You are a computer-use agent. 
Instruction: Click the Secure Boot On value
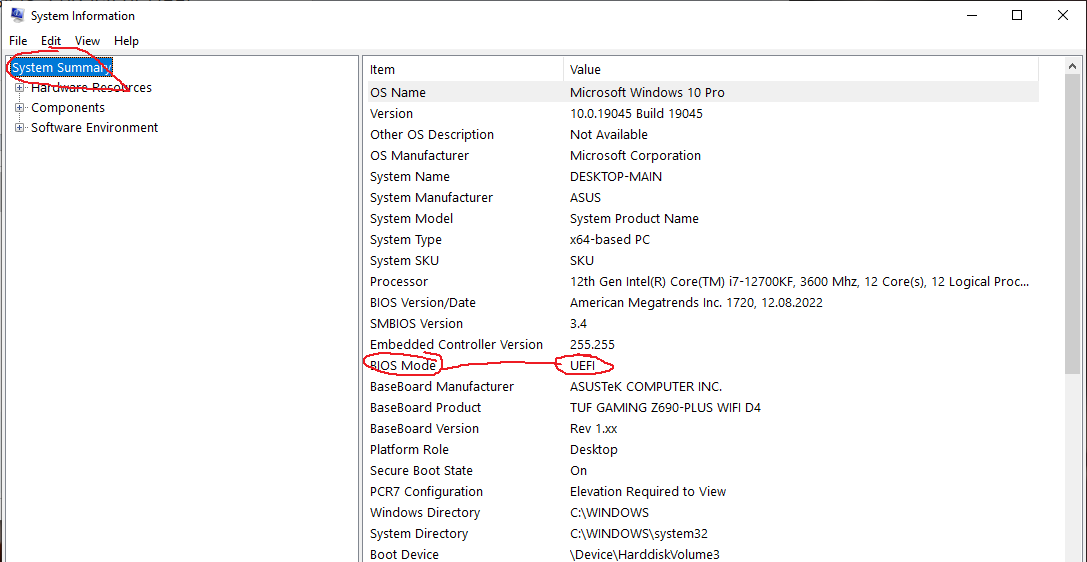(x=578, y=471)
